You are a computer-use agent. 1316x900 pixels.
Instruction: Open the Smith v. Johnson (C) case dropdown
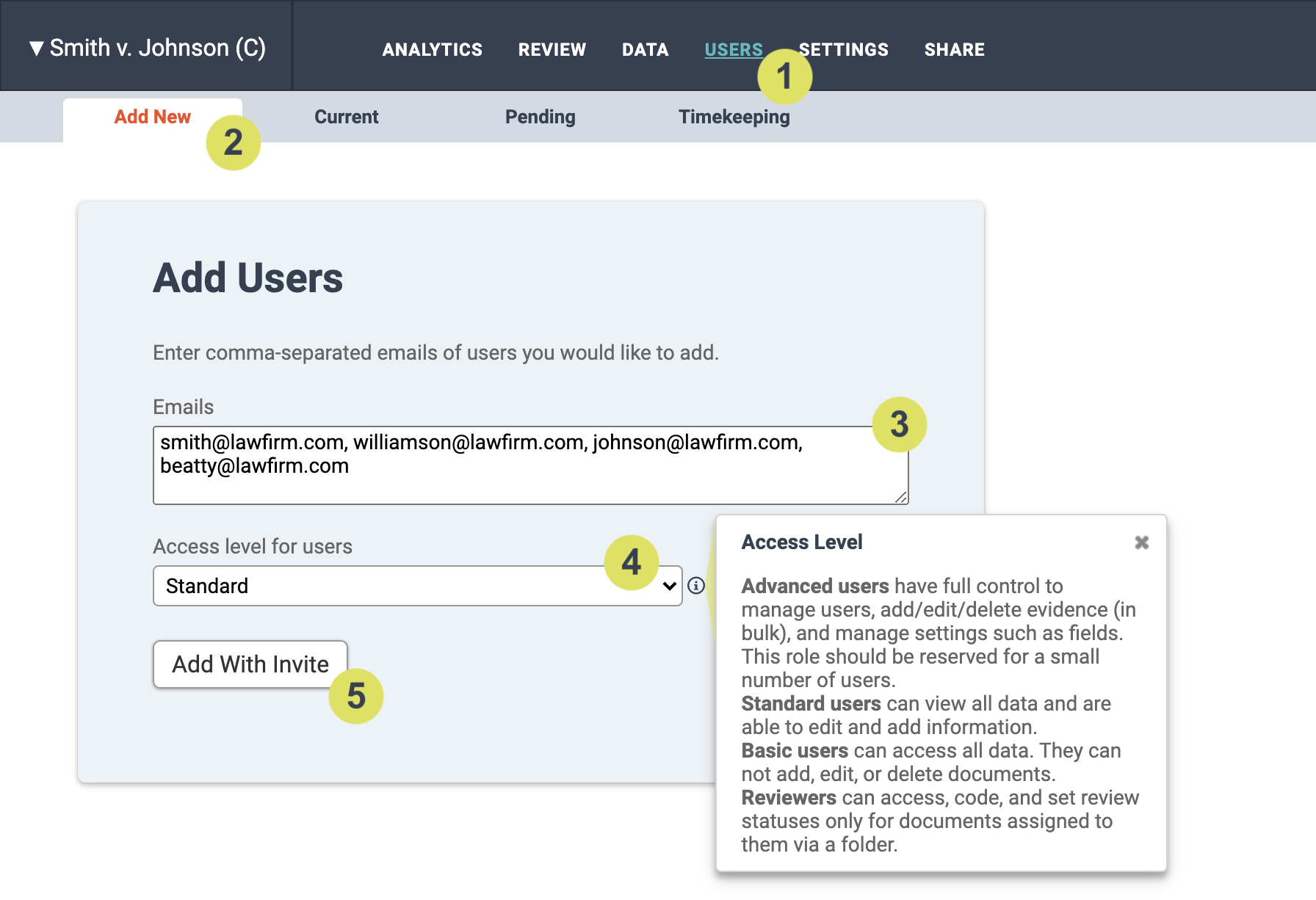click(x=147, y=48)
